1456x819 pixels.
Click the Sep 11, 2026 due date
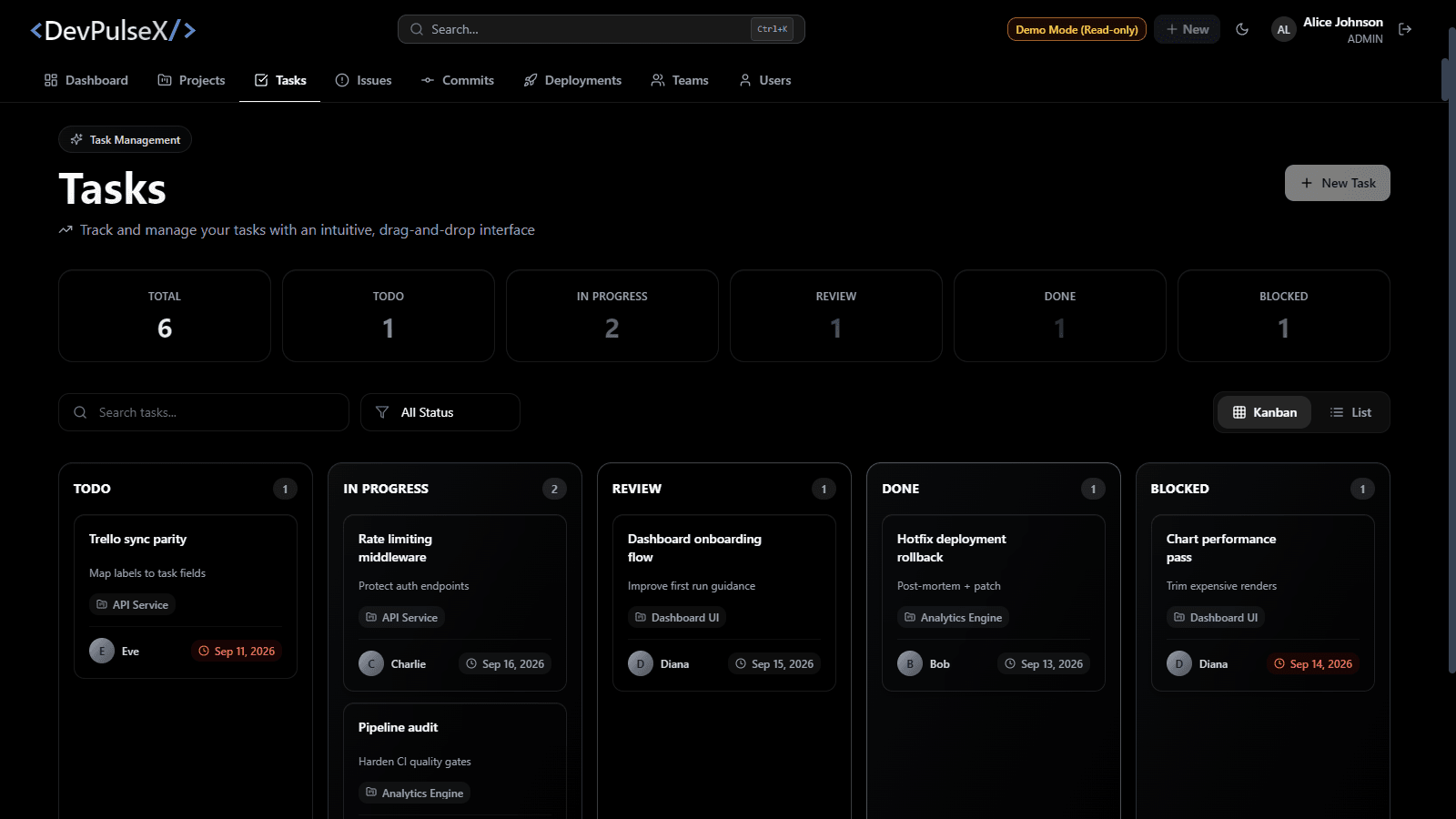(237, 651)
